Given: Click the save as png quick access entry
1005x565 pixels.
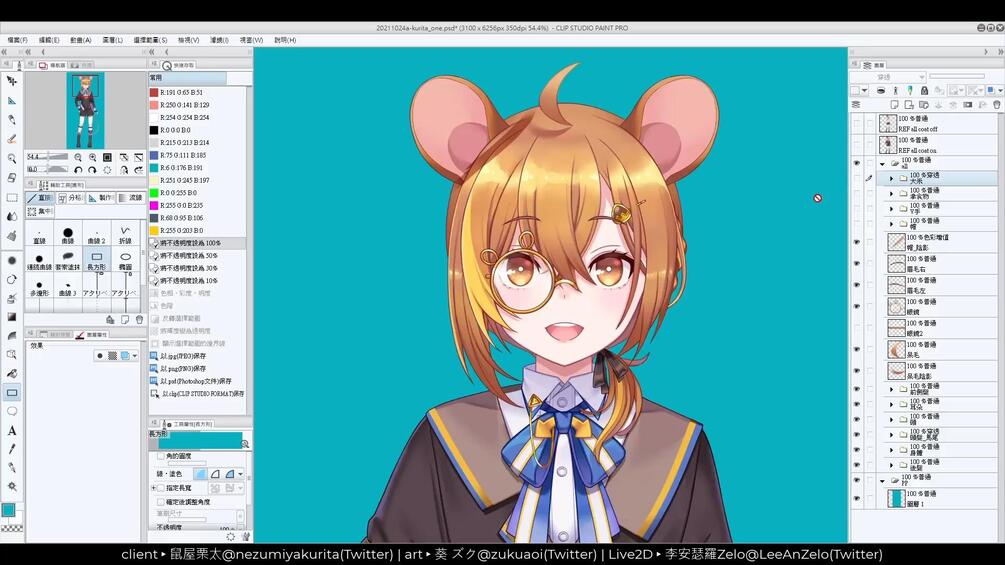Looking at the screenshot, I should (197, 368).
